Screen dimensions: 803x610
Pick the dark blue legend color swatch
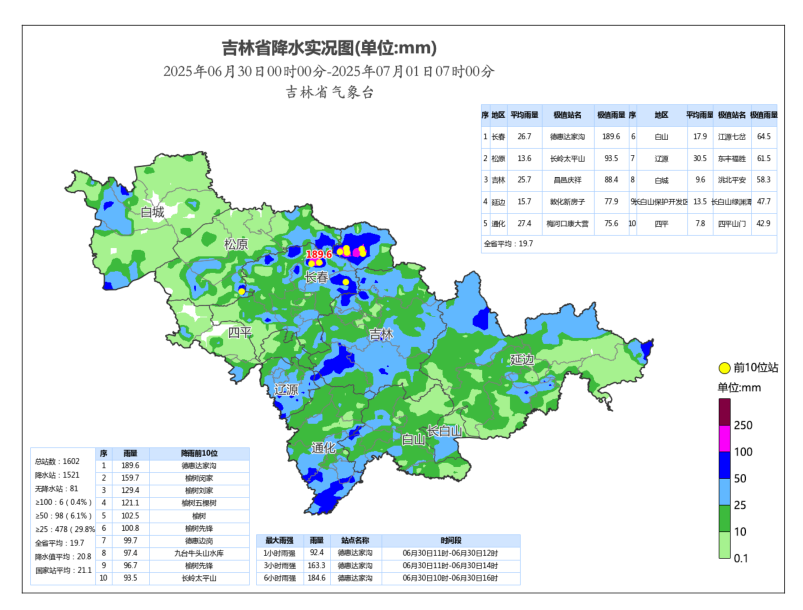[725, 465]
